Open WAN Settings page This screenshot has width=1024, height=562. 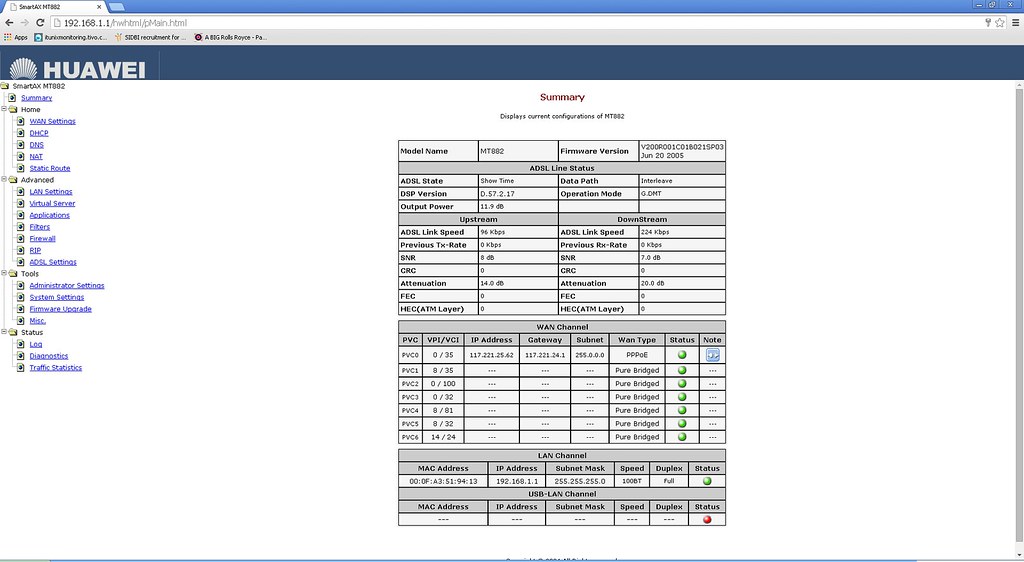(52, 121)
